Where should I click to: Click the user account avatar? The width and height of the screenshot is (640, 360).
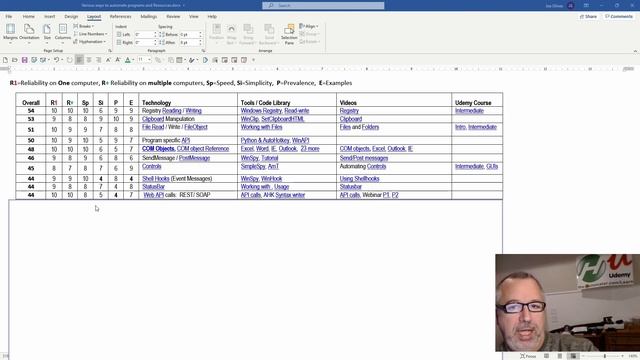click(x=571, y=5)
